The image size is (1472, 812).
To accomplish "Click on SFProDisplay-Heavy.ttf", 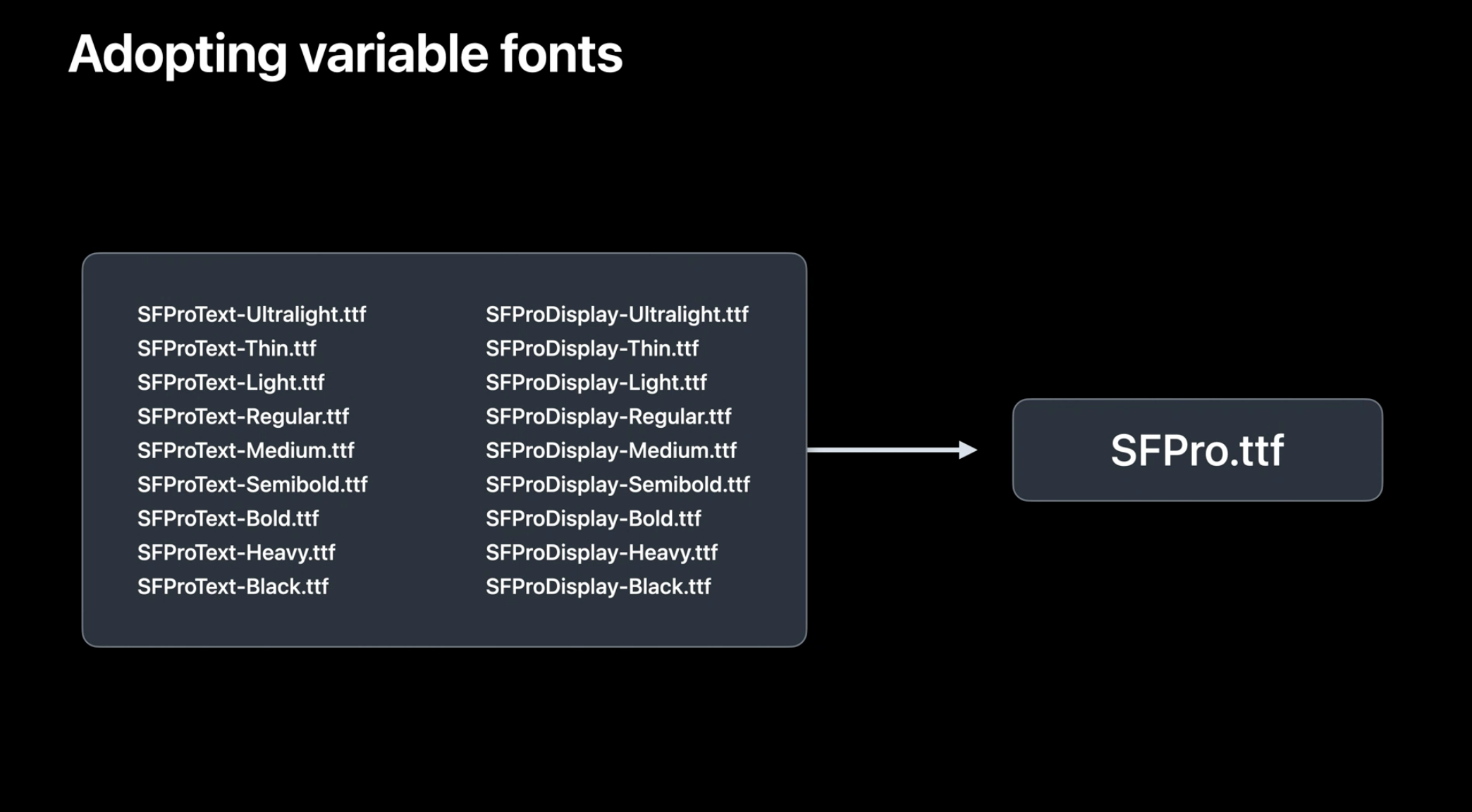I will click(x=601, y=553).
